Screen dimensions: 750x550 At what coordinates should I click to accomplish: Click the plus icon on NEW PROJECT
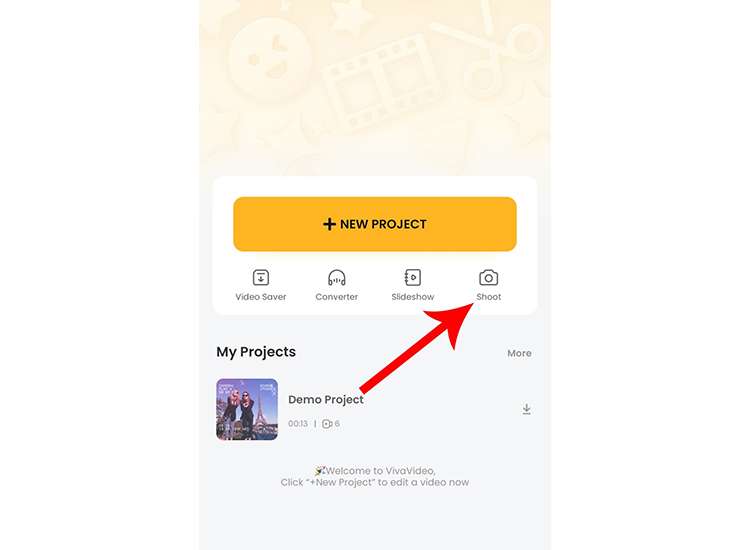pyautogui.click(x=329, y=224)
